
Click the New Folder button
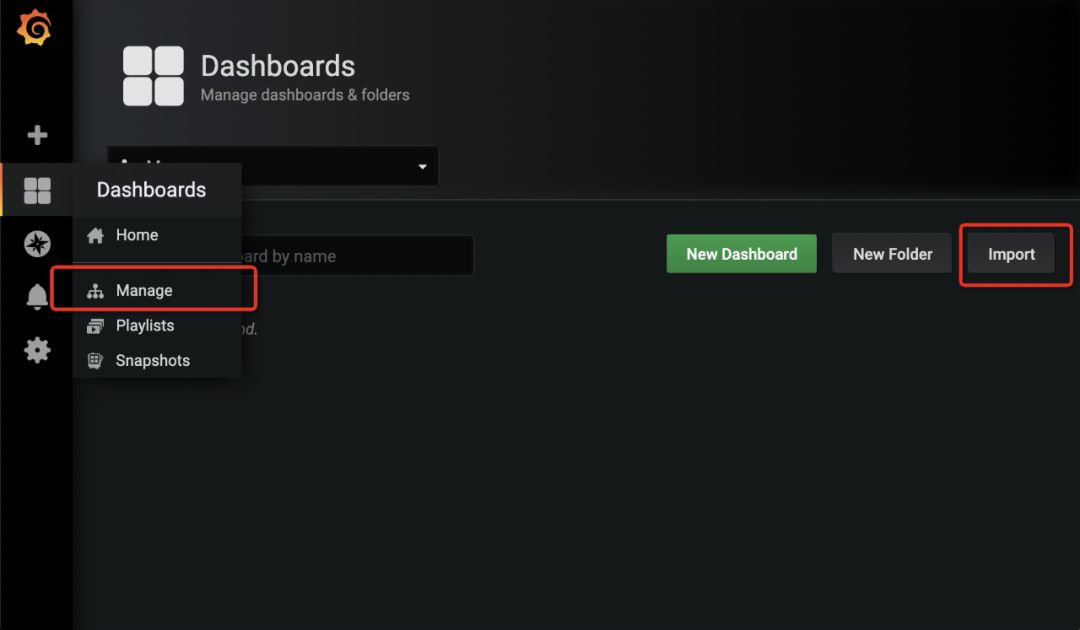[x=892, y=254]
